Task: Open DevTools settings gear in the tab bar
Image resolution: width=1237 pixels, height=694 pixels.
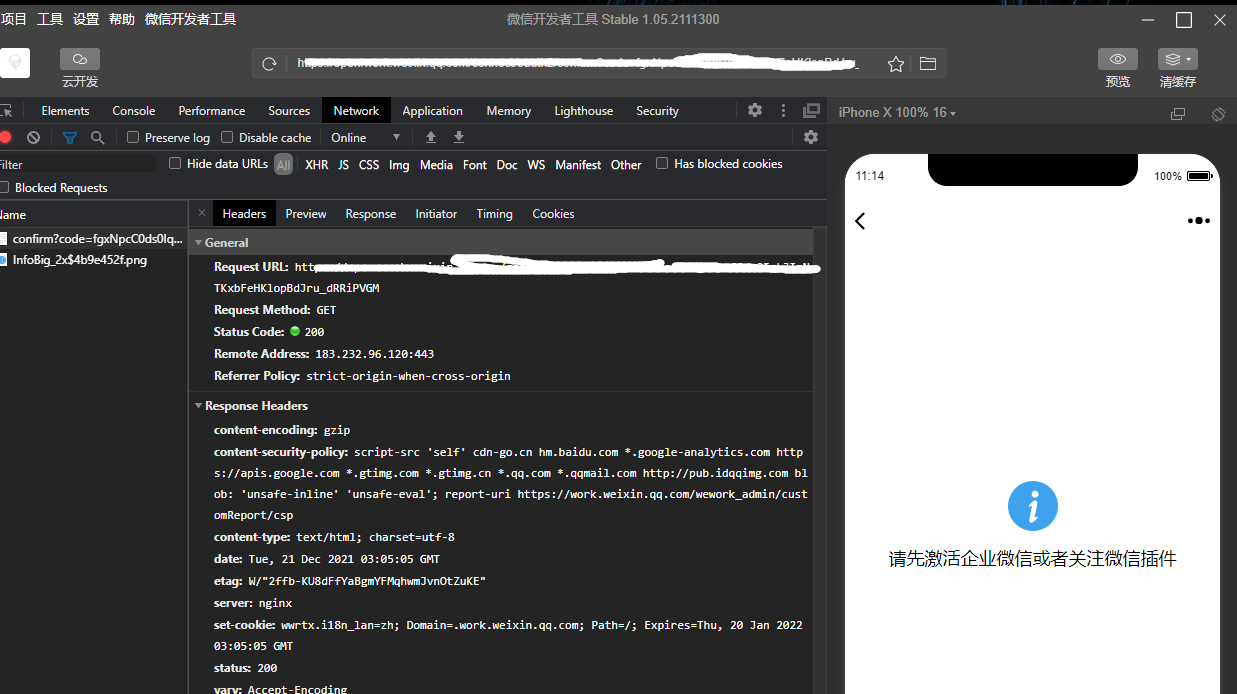Action: (755, 110)
